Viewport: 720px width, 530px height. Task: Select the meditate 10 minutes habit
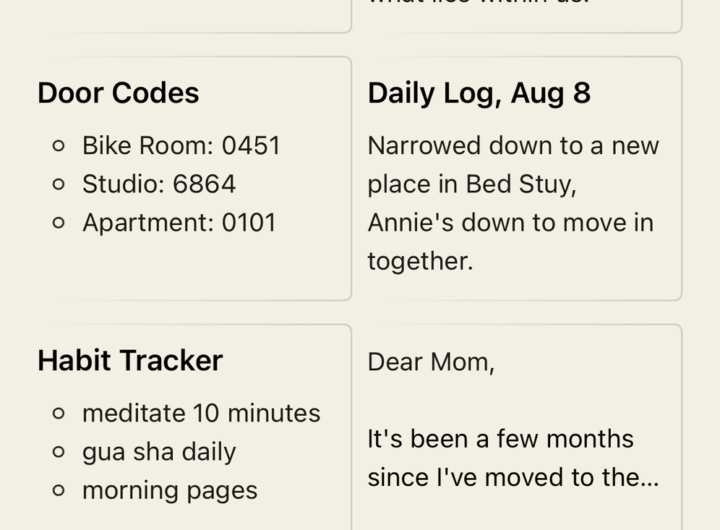click(201, 413)
